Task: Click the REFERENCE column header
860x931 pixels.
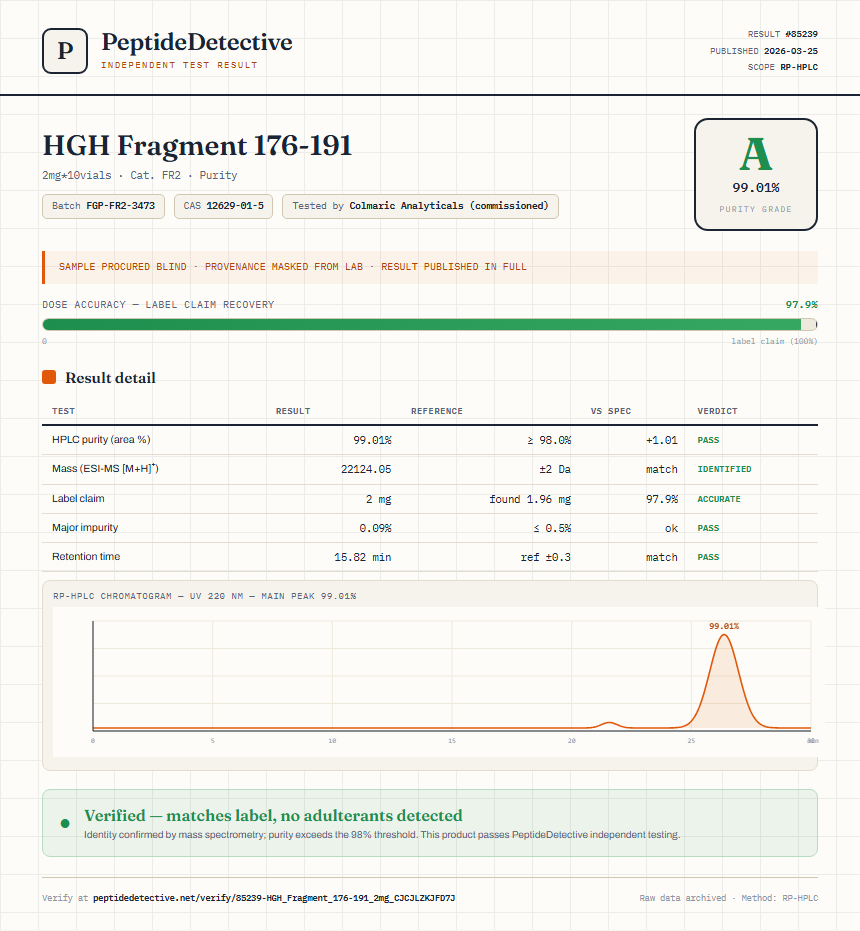Action: [x=437, y=411]
